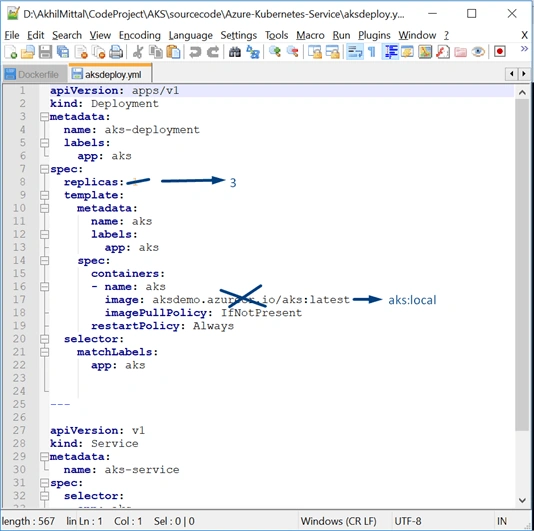Start macro recording with the red record icon
This screenshot has width=534, height=531.
click(x=500, y=52)
